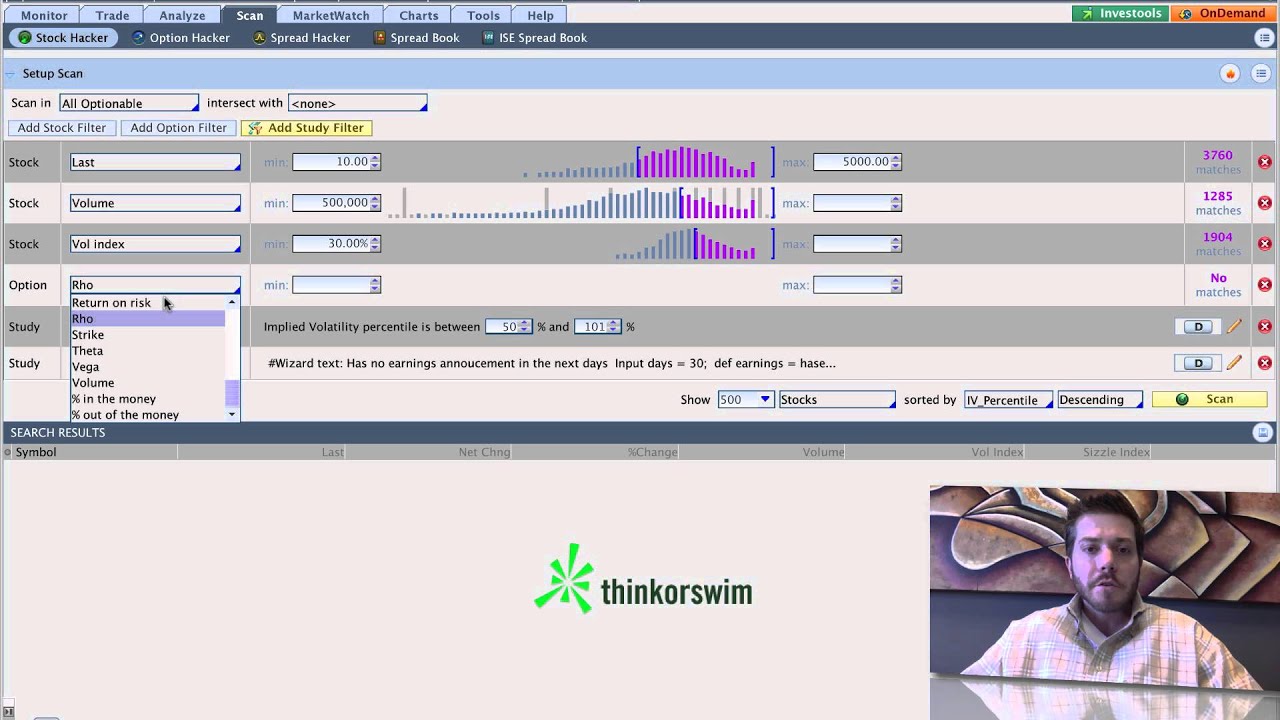Image resolution: width=1280 pixels, height=720 pixels.
Task: Switch to the Monitor tab
Action: [44, 15]
